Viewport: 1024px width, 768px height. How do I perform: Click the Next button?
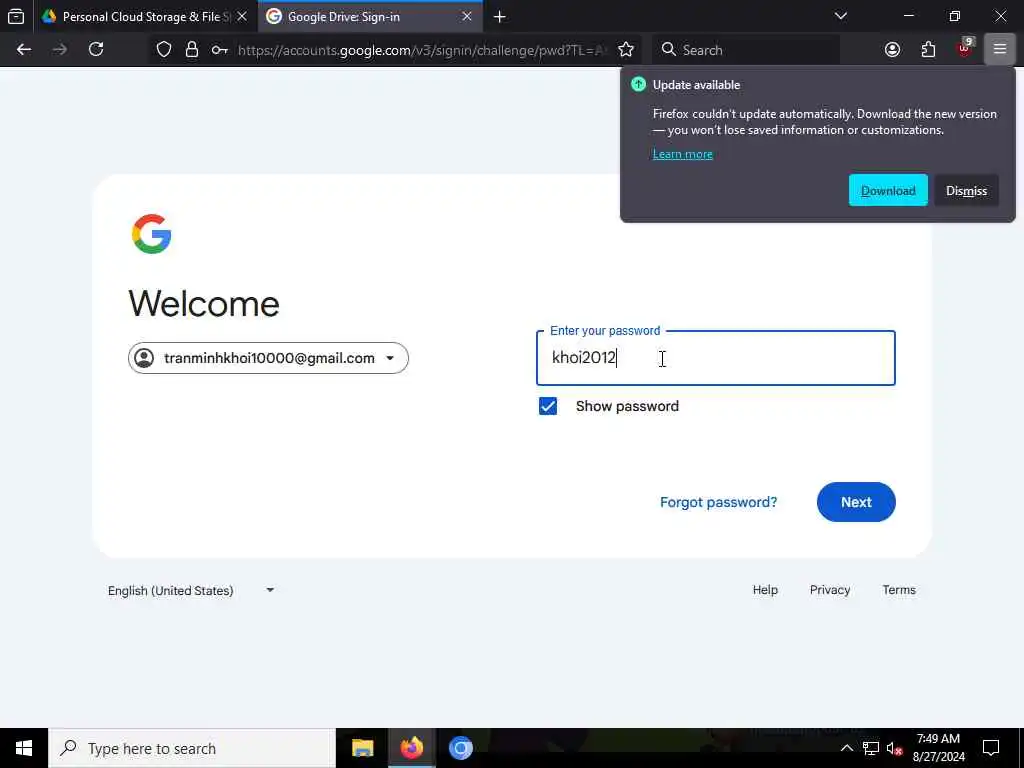(x=856, y=502)
